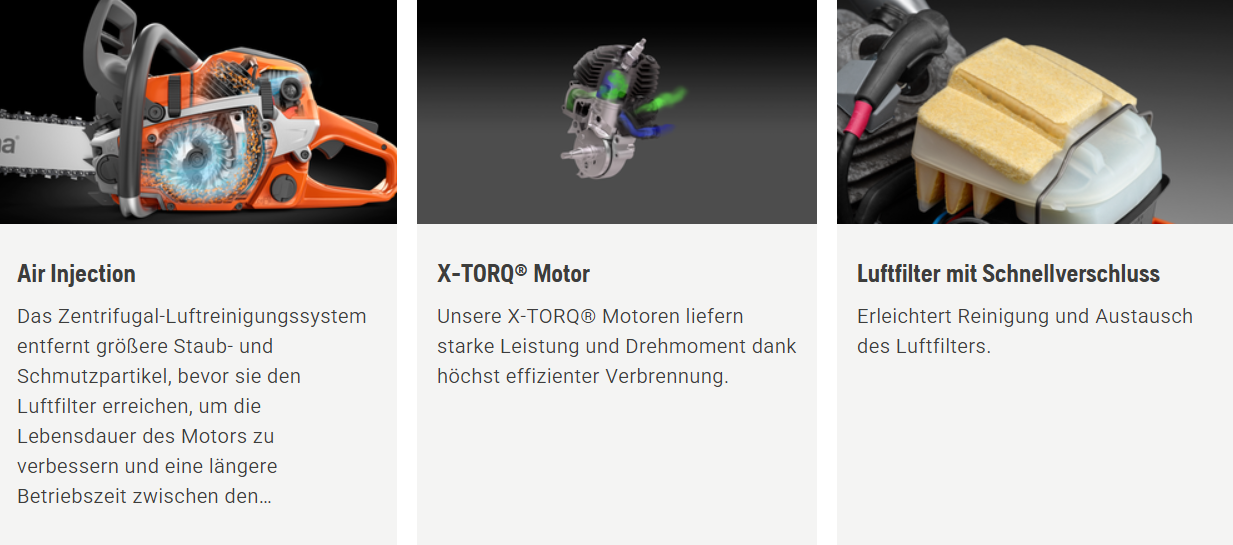Select the "Air Injection" heading

point(76,274)
